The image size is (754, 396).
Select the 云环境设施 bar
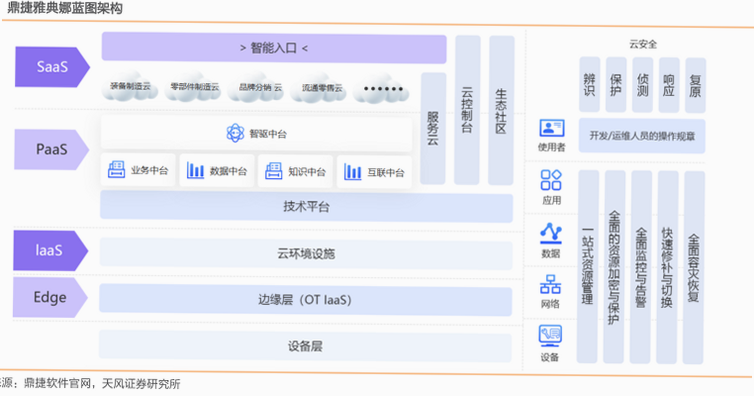(x=306, y=253)
